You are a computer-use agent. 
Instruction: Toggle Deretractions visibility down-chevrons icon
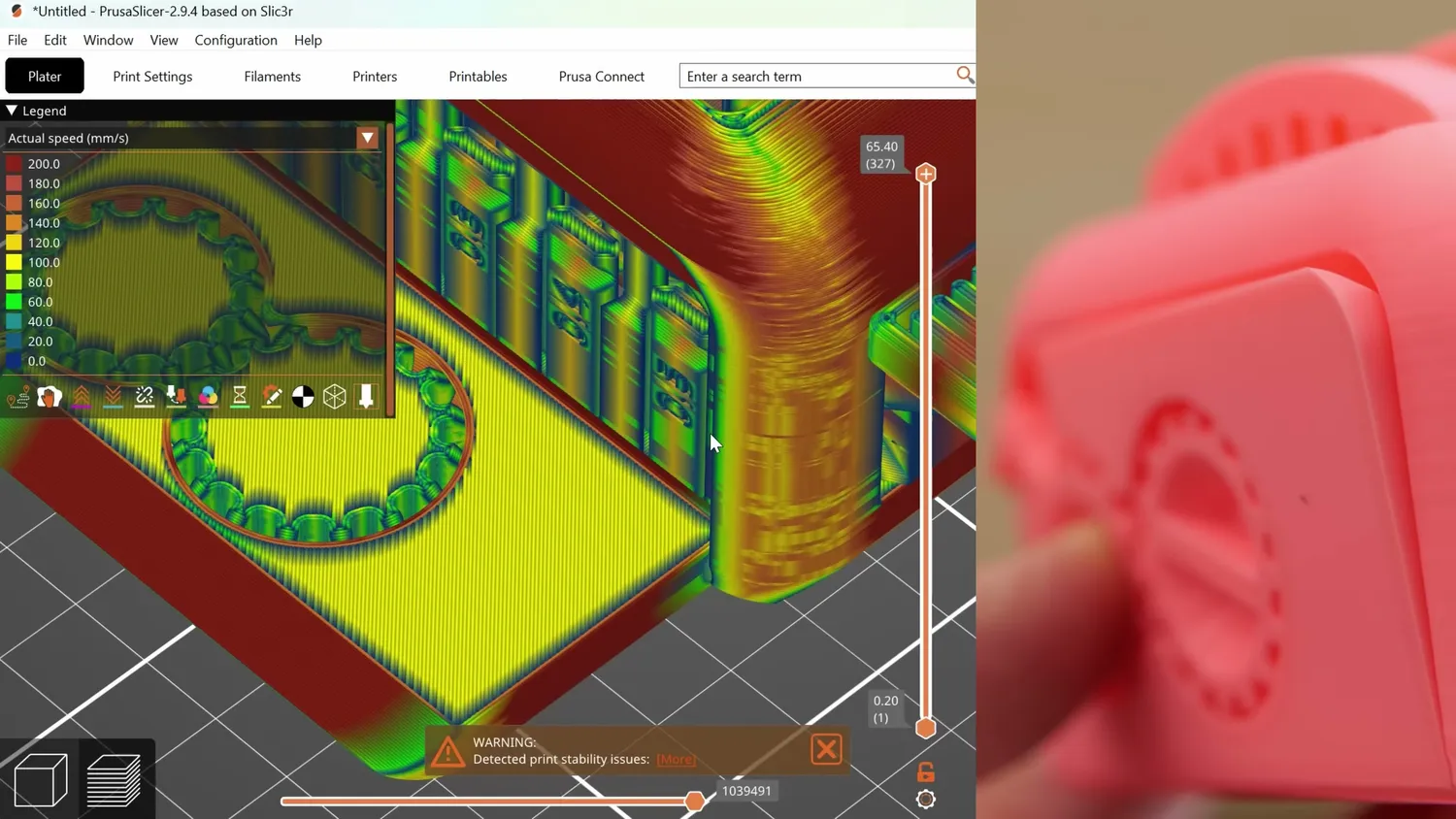coord(113,397)
